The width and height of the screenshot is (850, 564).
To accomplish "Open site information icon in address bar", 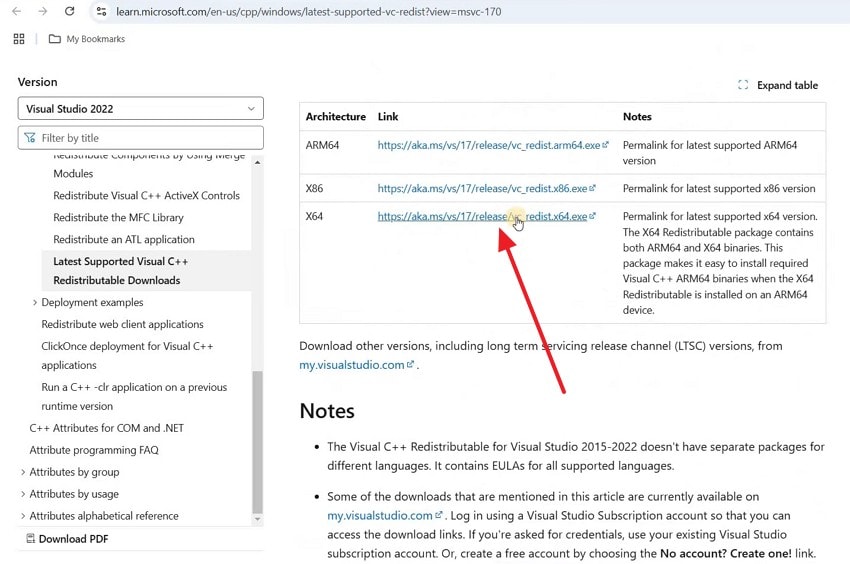I will (x=101, y=11).
